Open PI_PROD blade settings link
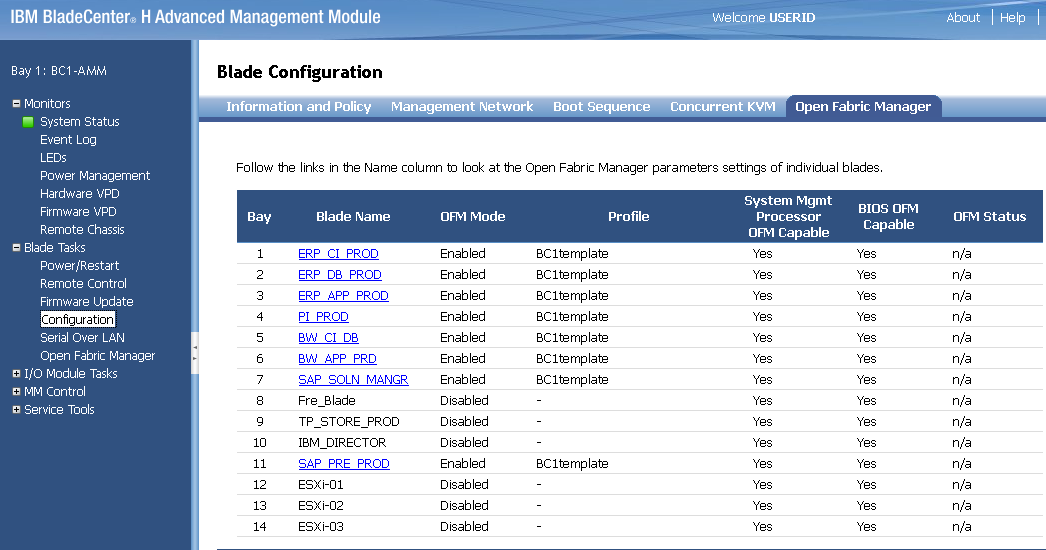Image resolution: width=1046 pixels, height=550 pixels. pyautogui.click(x=324, y=317)
